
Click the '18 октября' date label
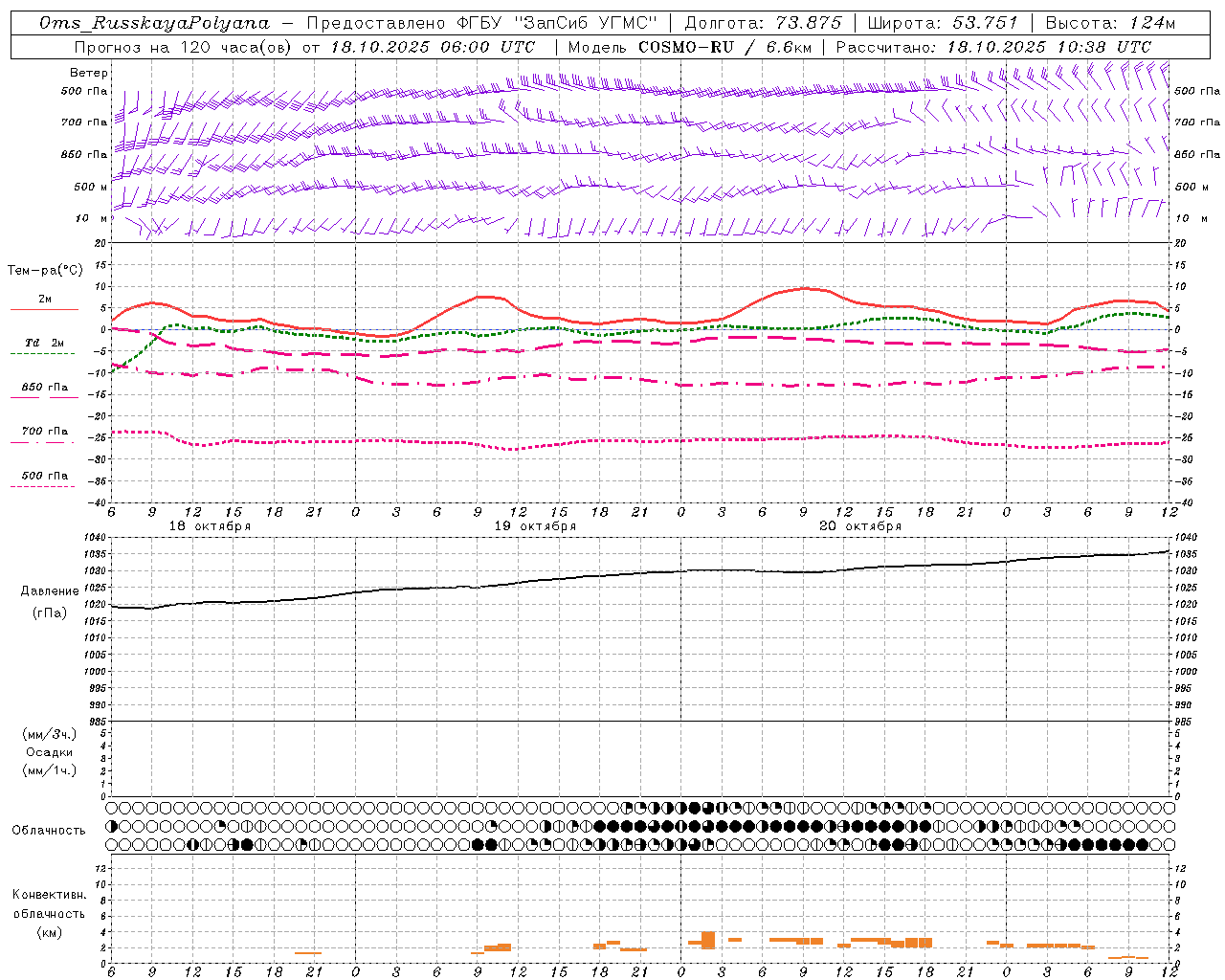(x=210, y=526)
